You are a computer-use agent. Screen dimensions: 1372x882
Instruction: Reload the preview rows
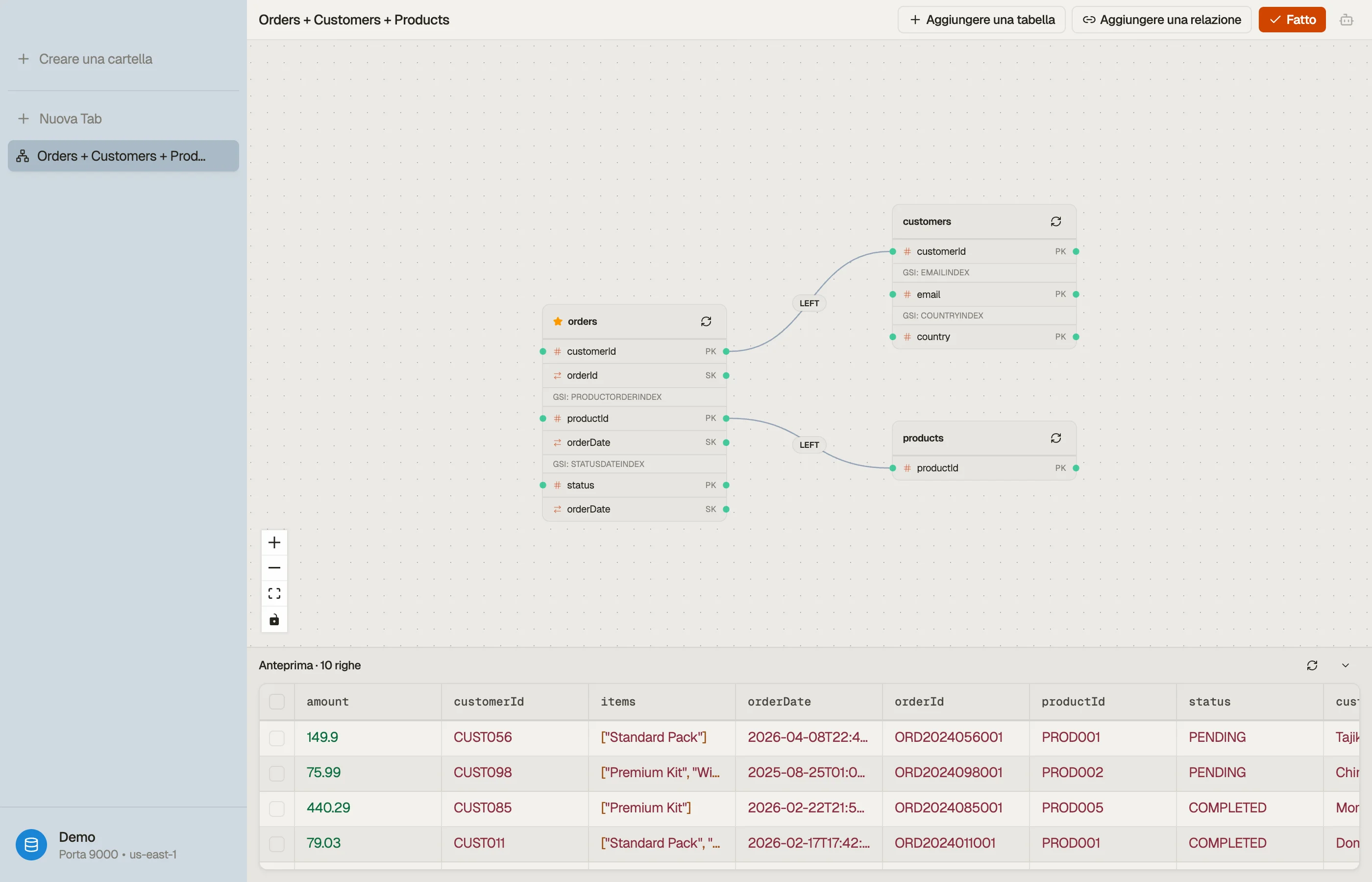pyautogui.click(x=1312, y=665)
